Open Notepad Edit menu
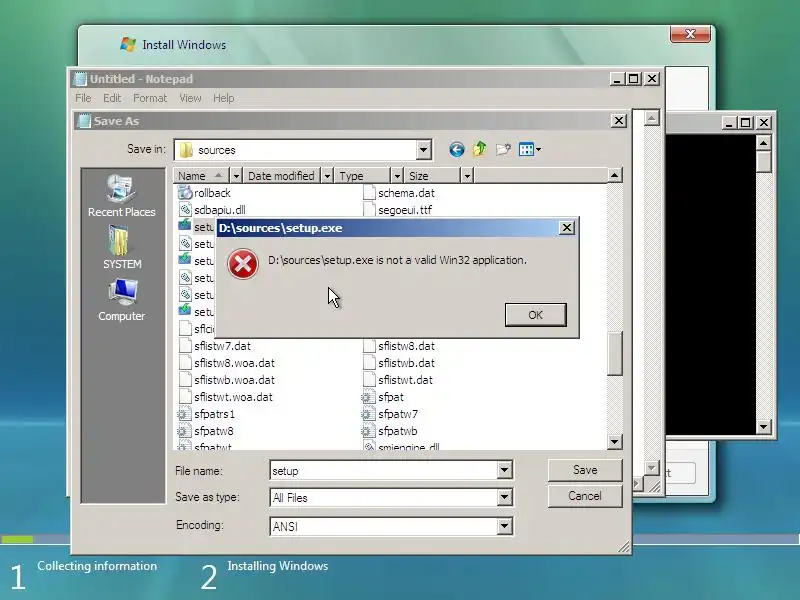 coord(112,98)
